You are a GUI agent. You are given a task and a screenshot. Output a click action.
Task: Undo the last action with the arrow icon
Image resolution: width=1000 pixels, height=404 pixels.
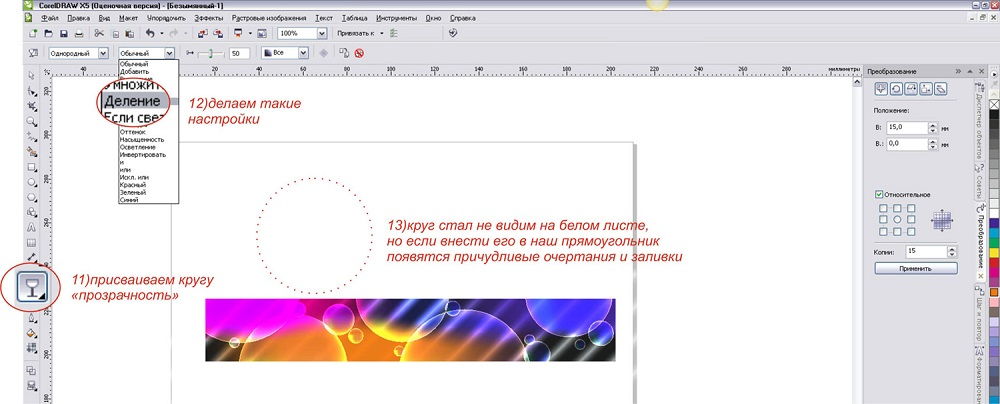tap(150, 33)
